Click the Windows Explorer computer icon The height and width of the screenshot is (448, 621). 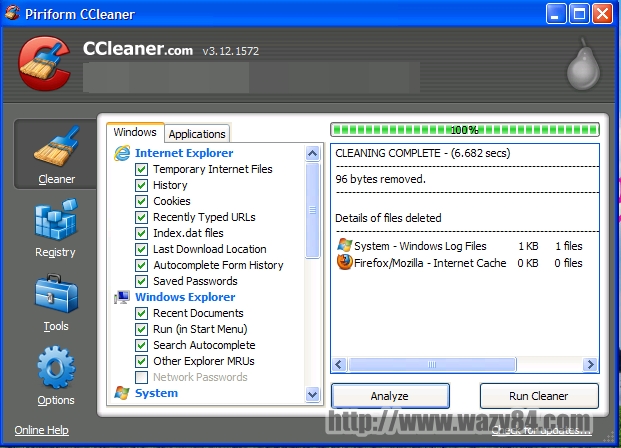point(122,297)
